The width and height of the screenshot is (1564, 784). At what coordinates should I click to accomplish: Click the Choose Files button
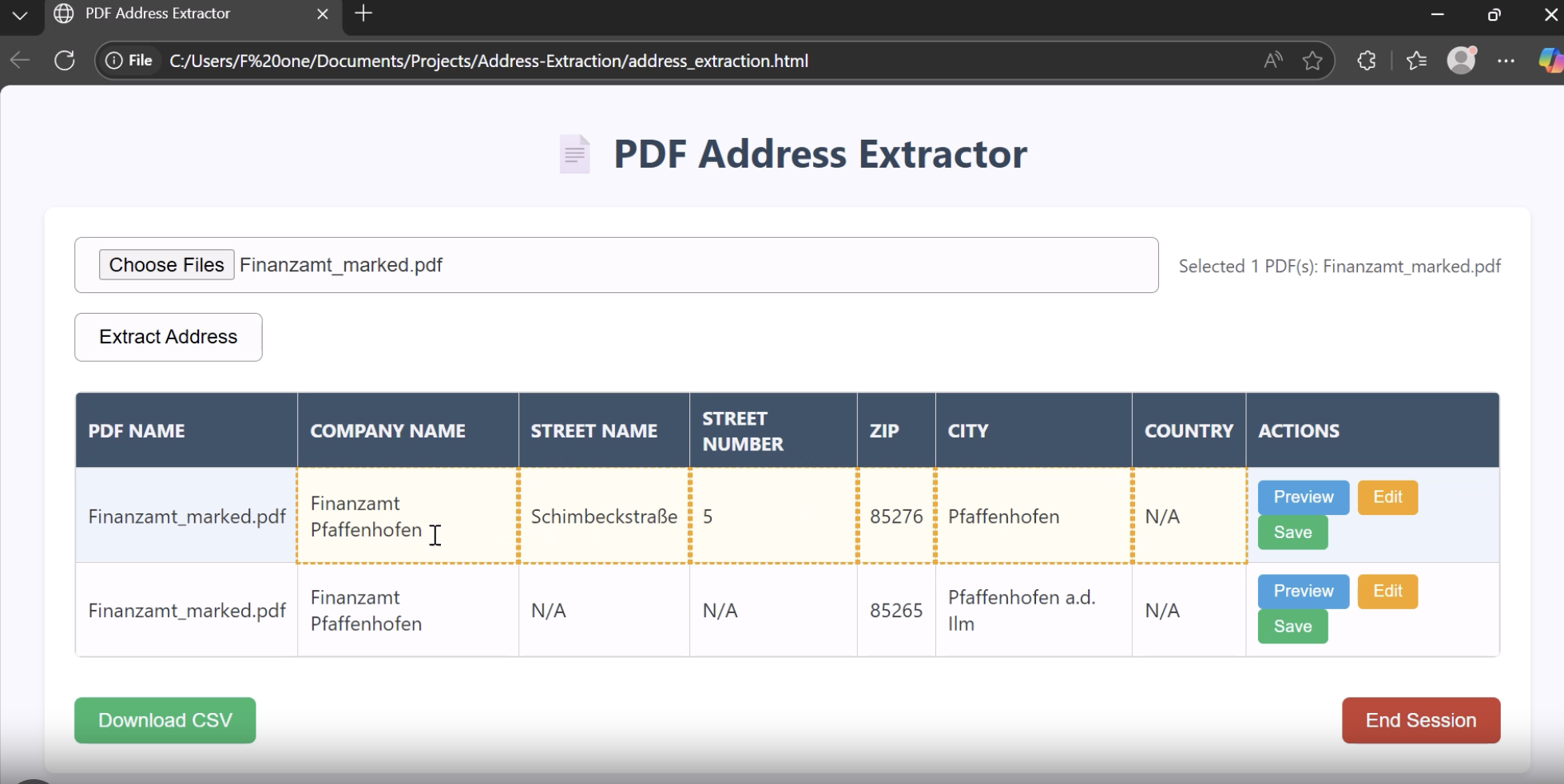[166, 264]
